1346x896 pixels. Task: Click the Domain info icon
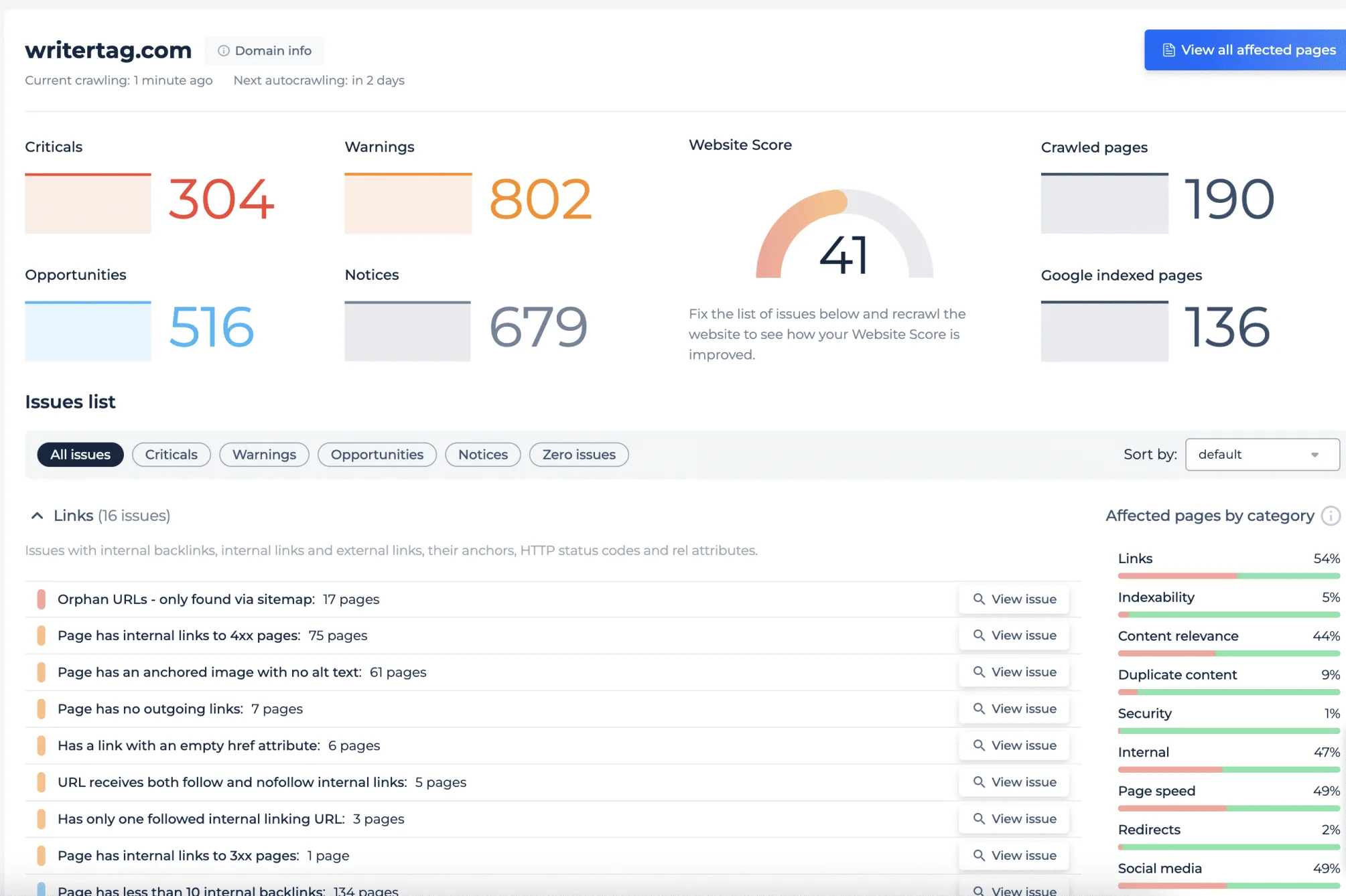(x=224, y=51)
